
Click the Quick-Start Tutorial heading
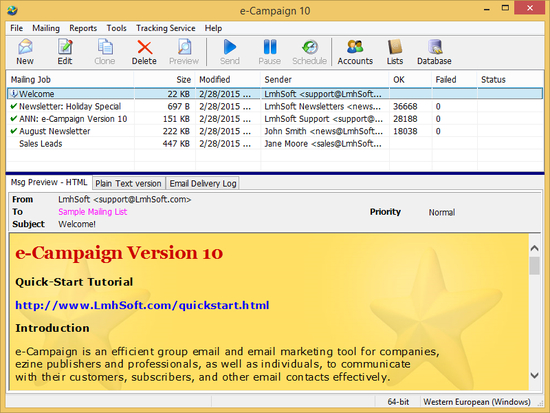tap(74, 282)
